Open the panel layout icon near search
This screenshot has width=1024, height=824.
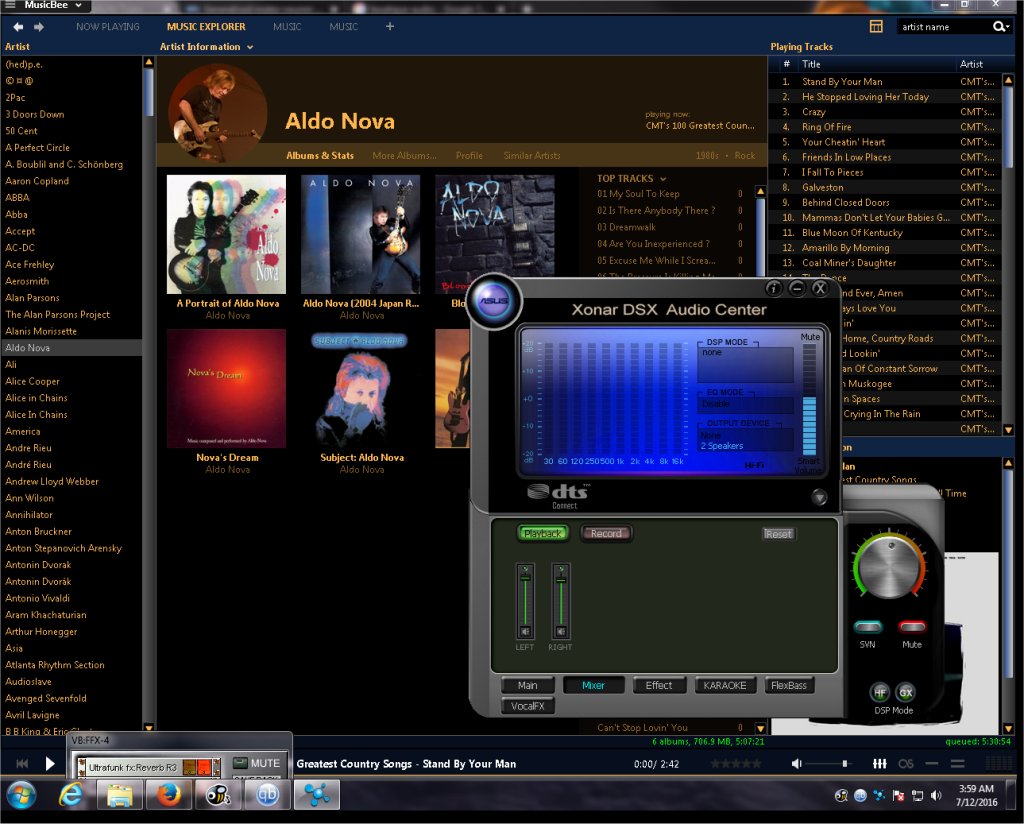point(876,26)
